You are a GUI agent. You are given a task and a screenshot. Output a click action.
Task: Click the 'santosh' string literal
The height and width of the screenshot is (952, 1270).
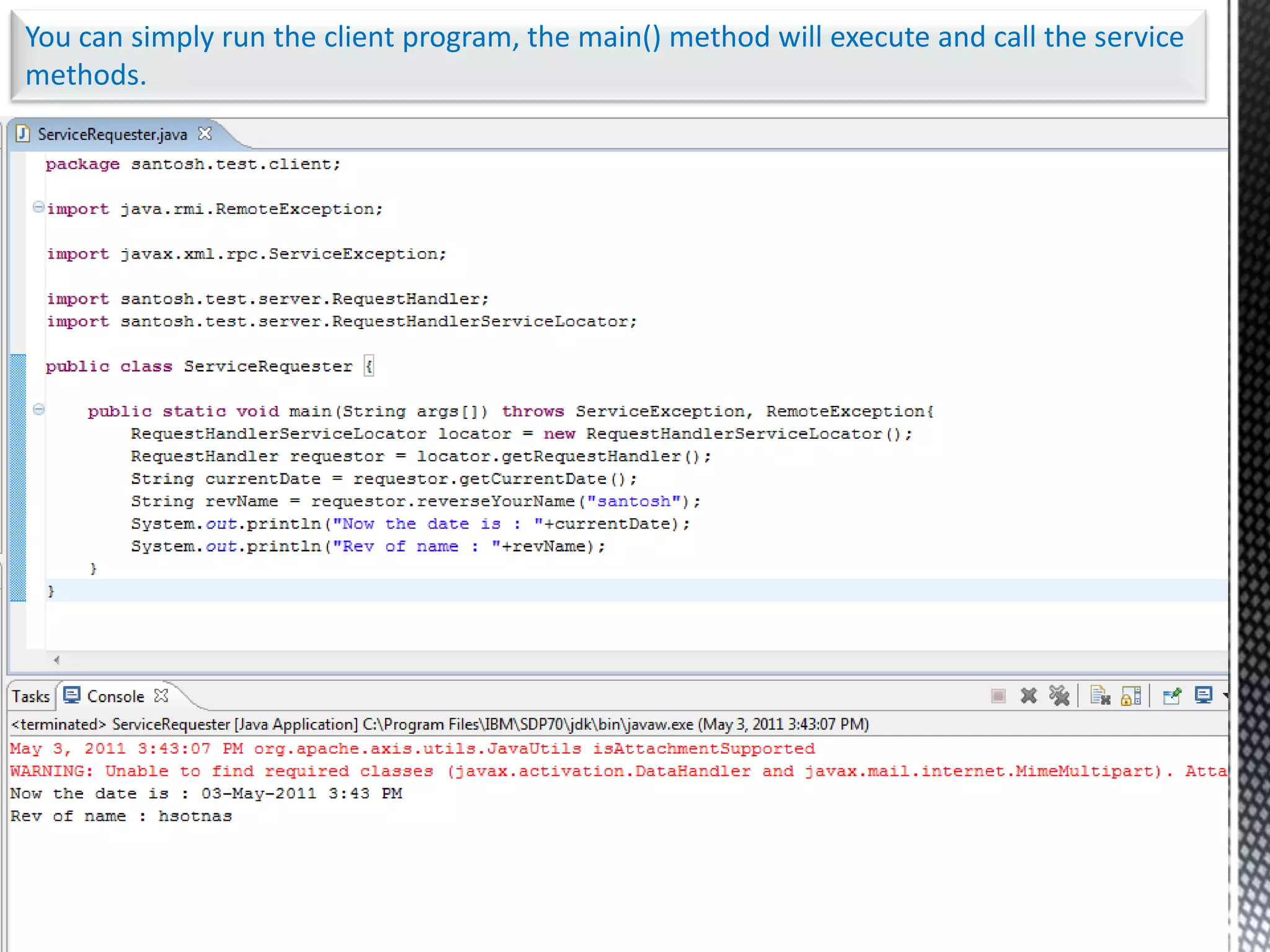point(634,501)
